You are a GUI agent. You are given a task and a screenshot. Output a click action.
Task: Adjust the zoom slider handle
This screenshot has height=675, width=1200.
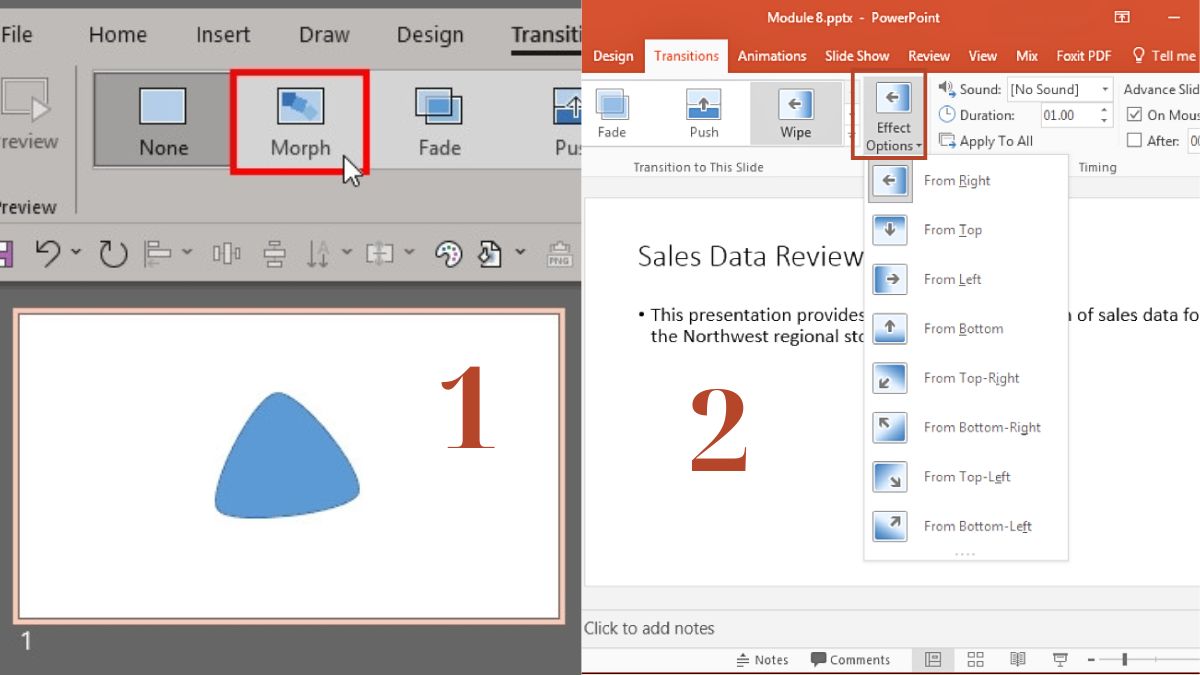point(1125,660)
